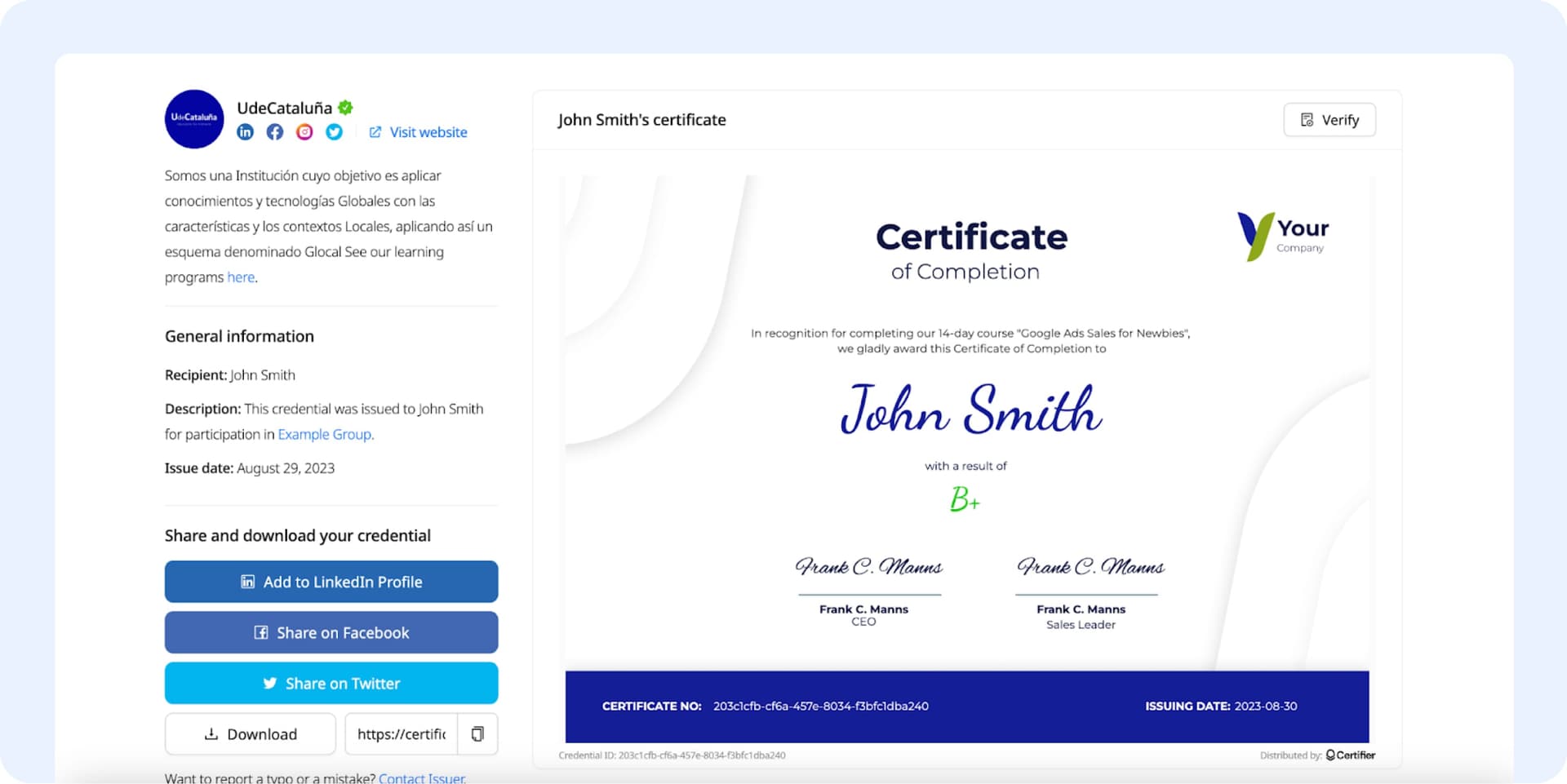Click the green verified badge
This screenshot has height=784, width=1567.
tap(346, 108)
